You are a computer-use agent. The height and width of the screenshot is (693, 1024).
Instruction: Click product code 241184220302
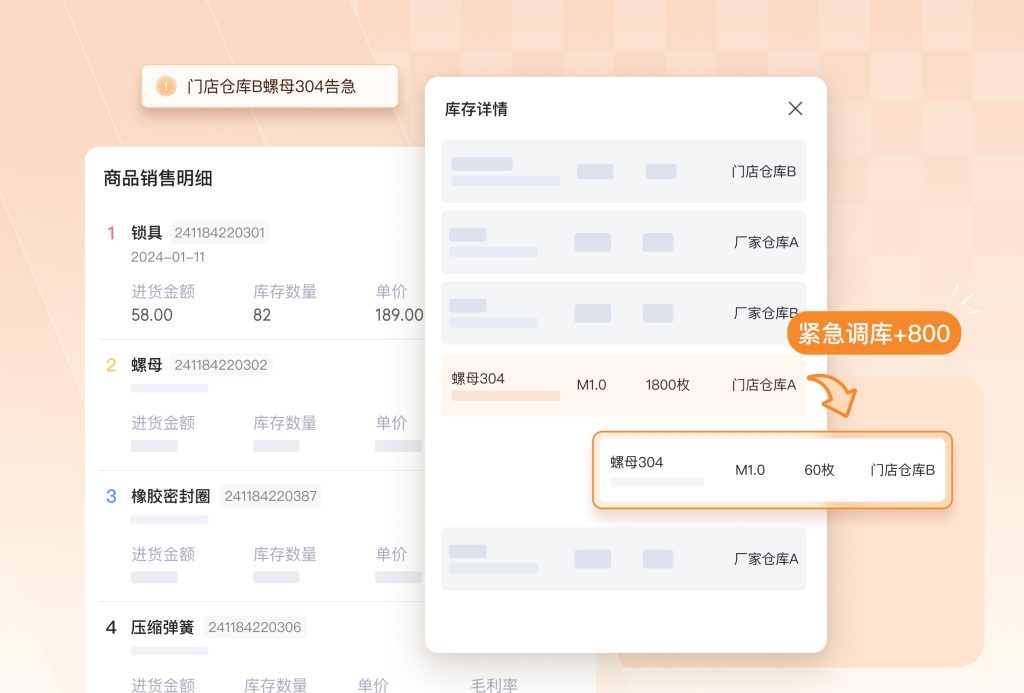(221, 364)
